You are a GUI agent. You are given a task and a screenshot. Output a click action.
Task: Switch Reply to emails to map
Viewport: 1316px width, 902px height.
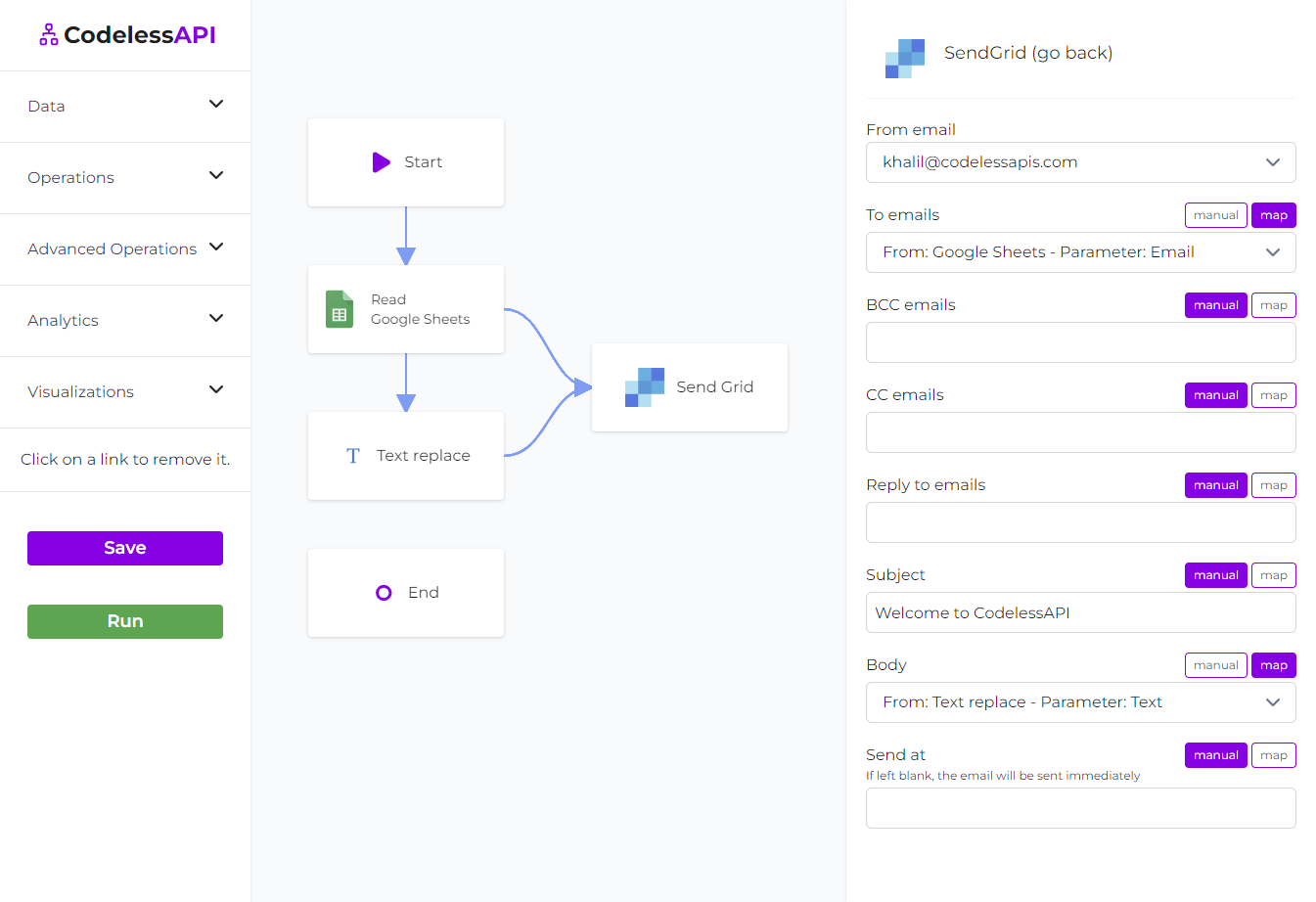pos(1274,485)
